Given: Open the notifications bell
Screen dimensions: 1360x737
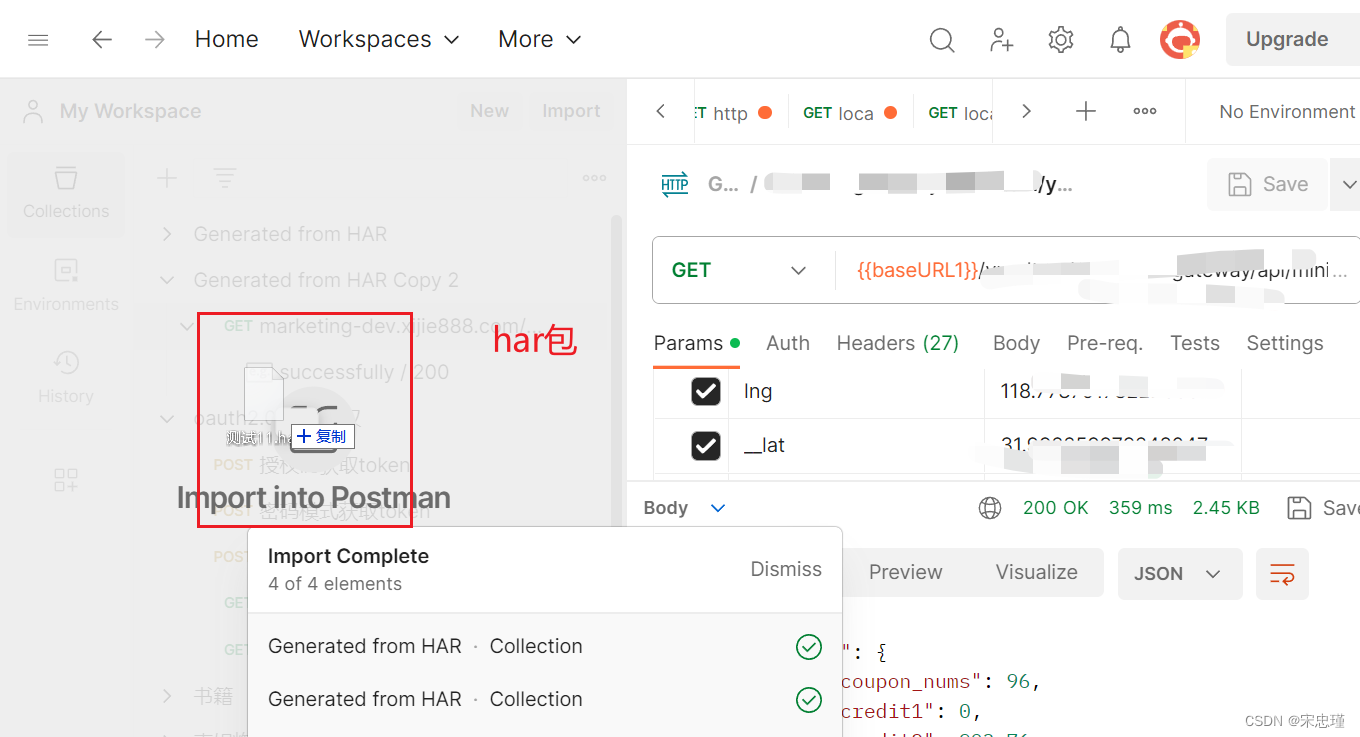Looking at the screenshot, I should coord(1121,40).
